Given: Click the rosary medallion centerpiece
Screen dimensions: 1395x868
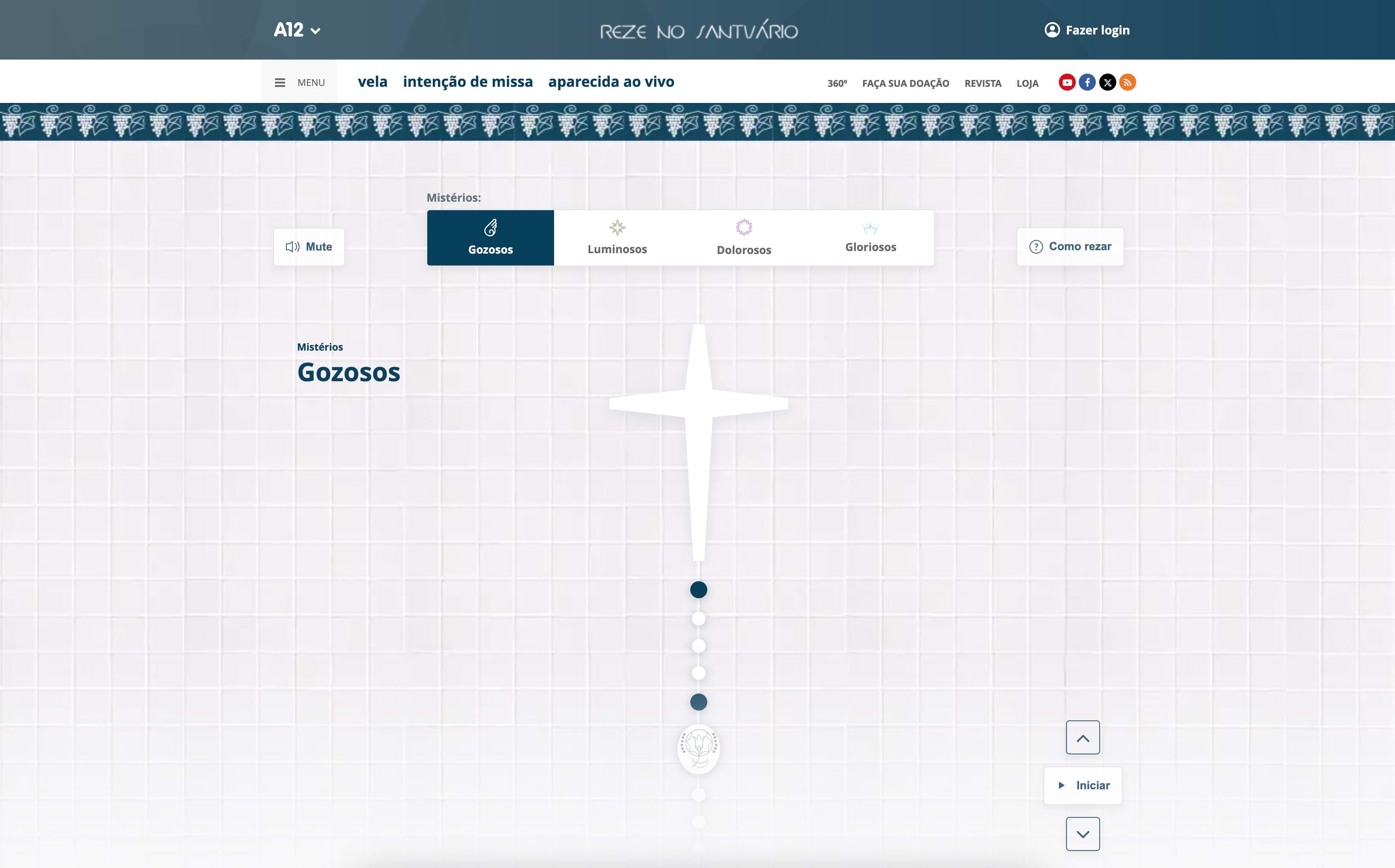Looking at the screenshot, I should 698,748.
